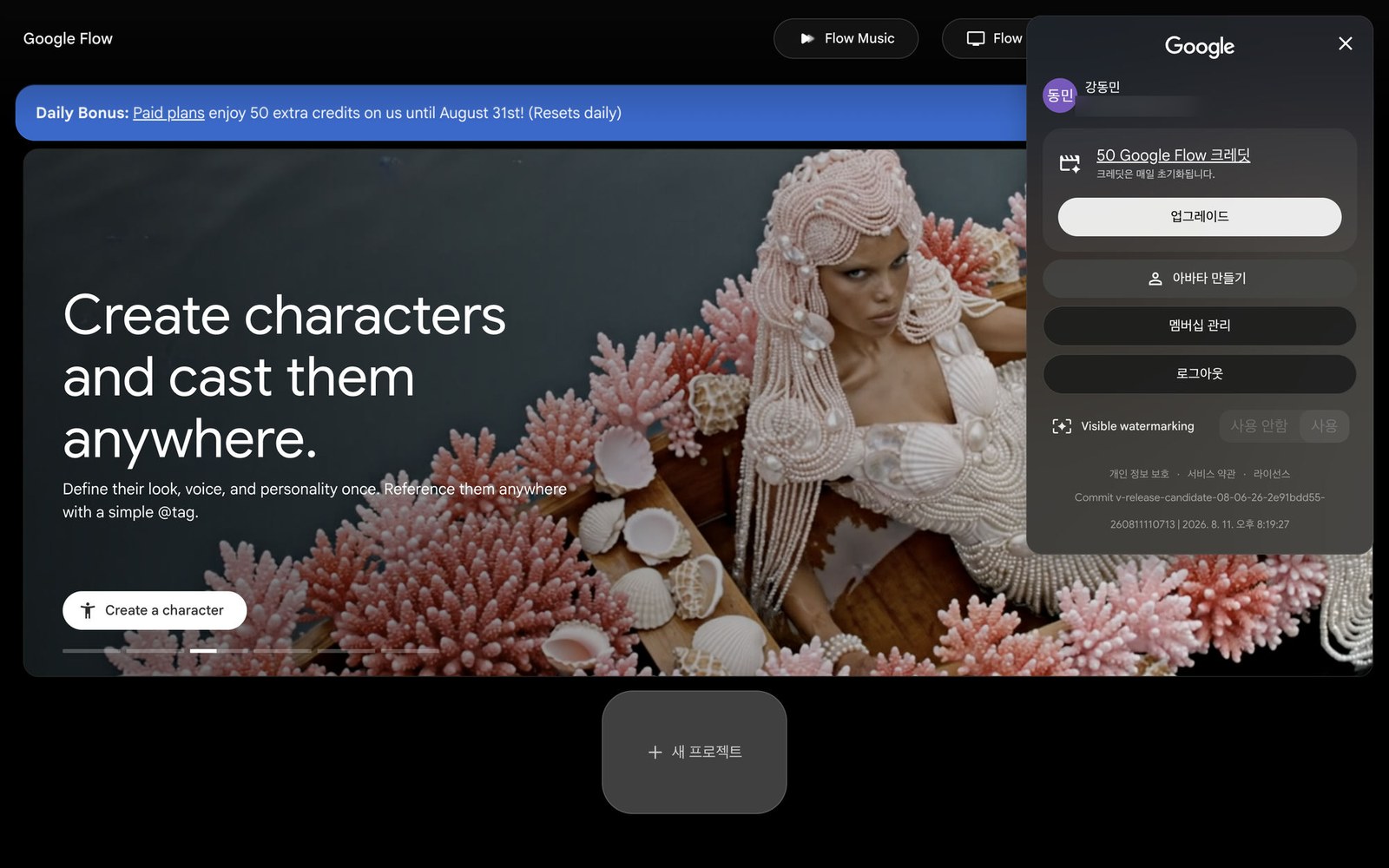The image size is (1389, 868).
Task: Open the 서비스 약관 link
Action: tap(1211, 474)
